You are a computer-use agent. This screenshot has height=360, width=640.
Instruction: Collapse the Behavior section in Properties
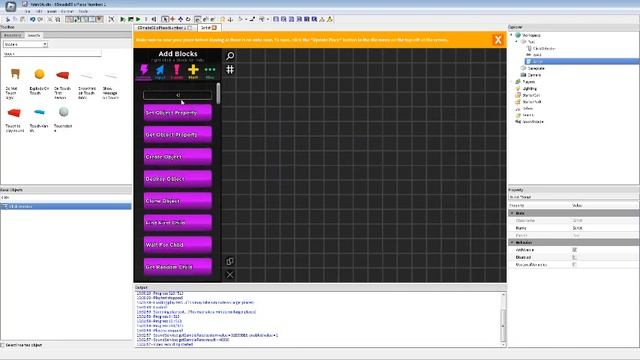click(x=512, y=242)
